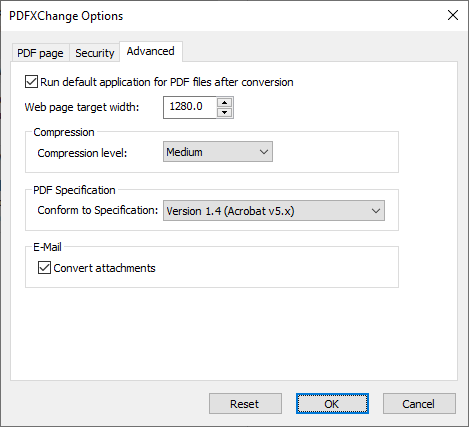
Task: Select the Advanced tab
Action: click(151, 51)
